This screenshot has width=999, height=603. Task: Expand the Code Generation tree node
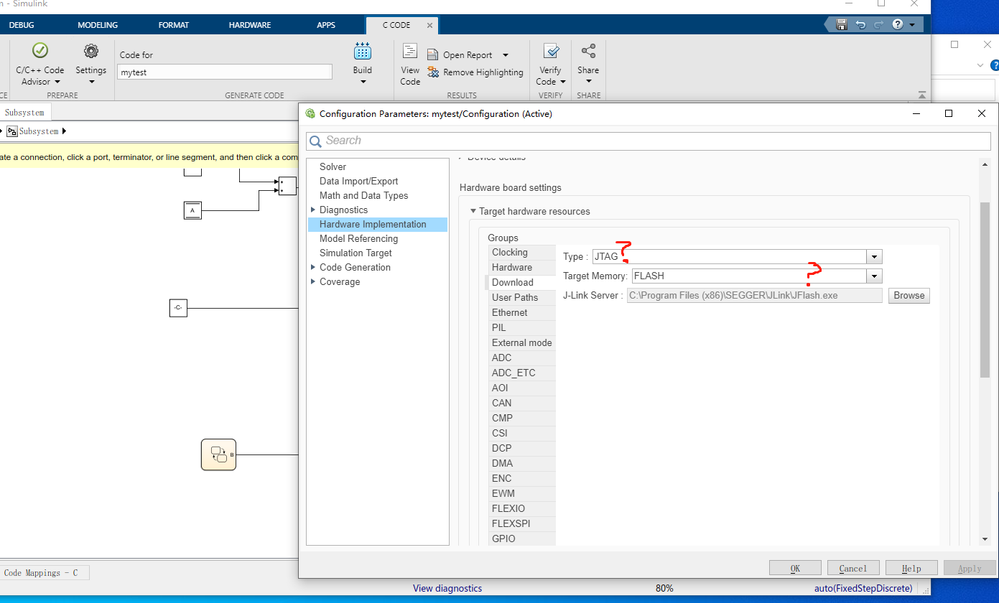click(313, 267)
